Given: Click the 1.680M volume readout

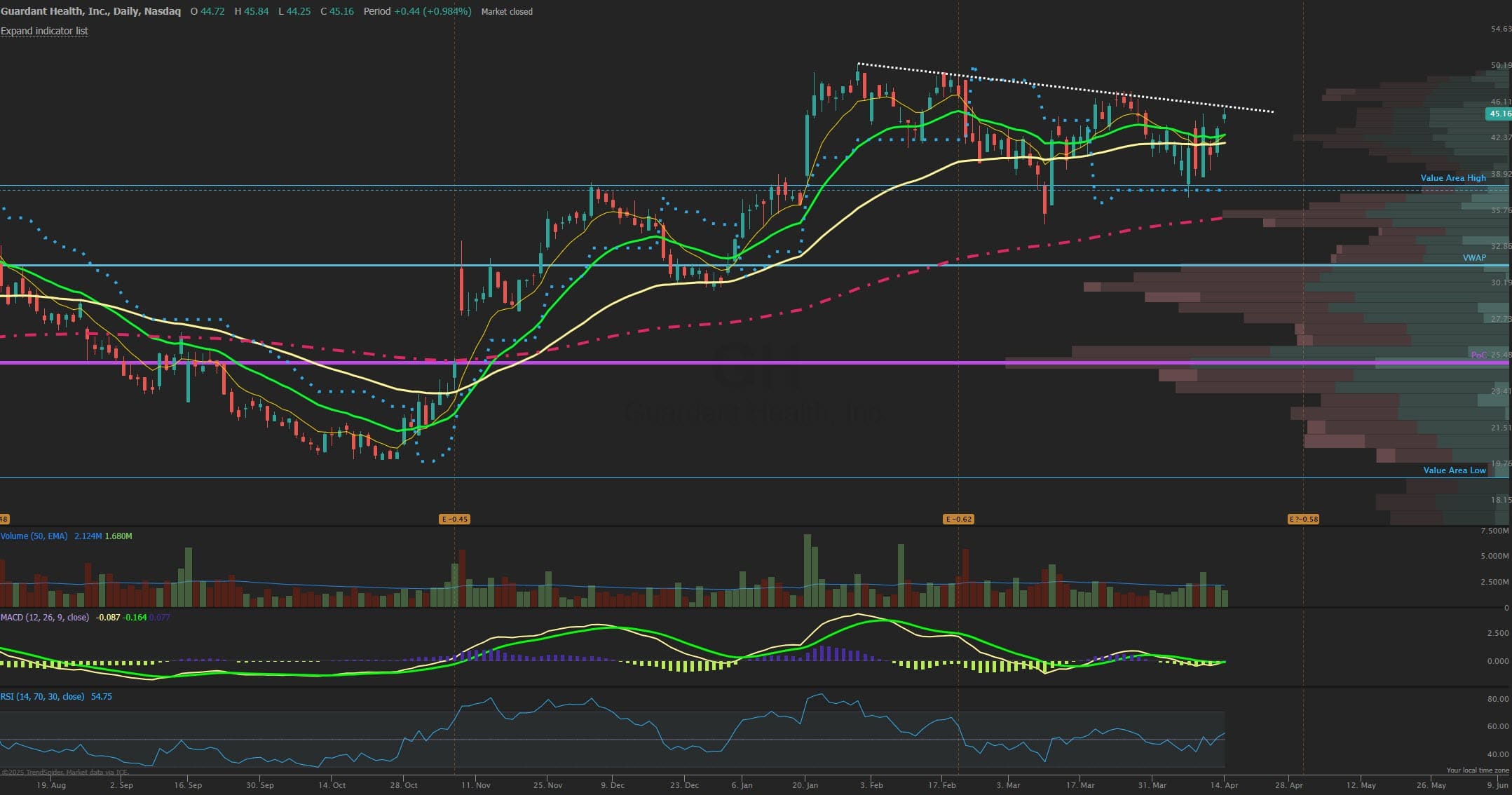Looking at the screenshot, I should [118, 536].
